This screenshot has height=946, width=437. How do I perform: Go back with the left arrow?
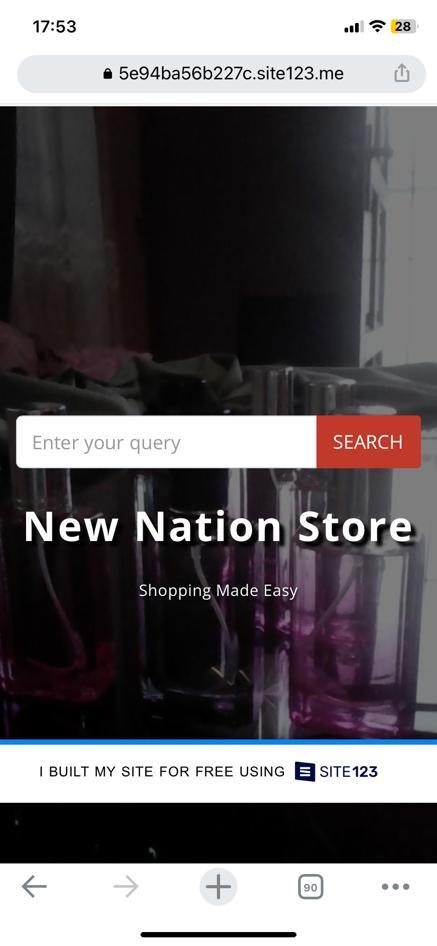click(x=34, y=886)
